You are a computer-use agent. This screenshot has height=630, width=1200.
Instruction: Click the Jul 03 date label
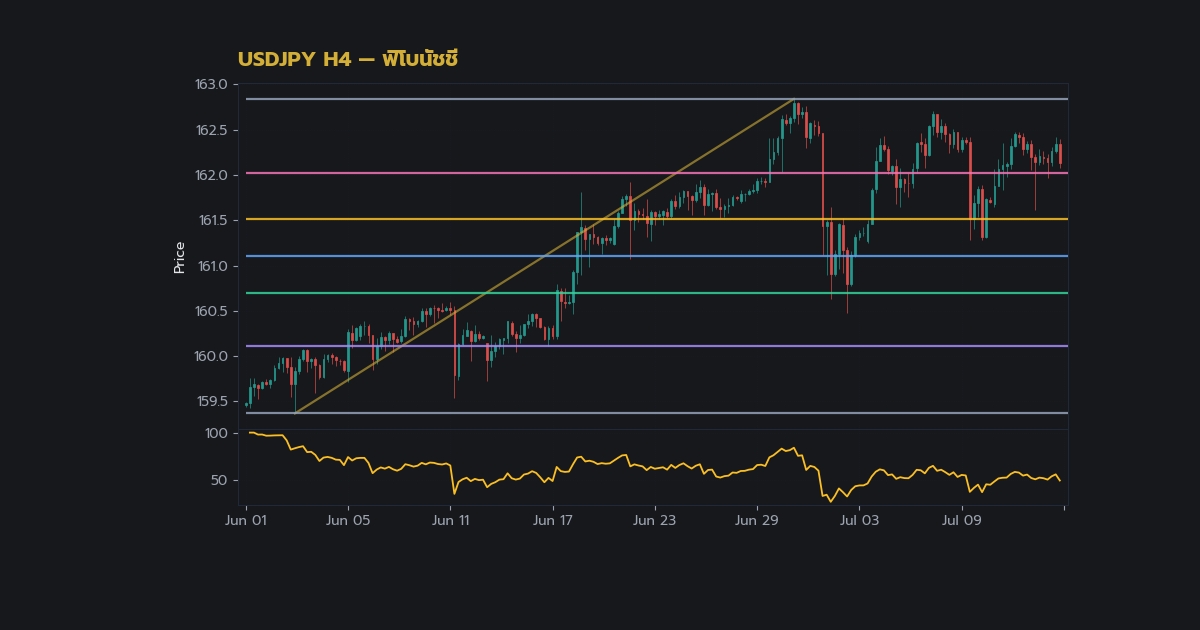pos(859,520)
